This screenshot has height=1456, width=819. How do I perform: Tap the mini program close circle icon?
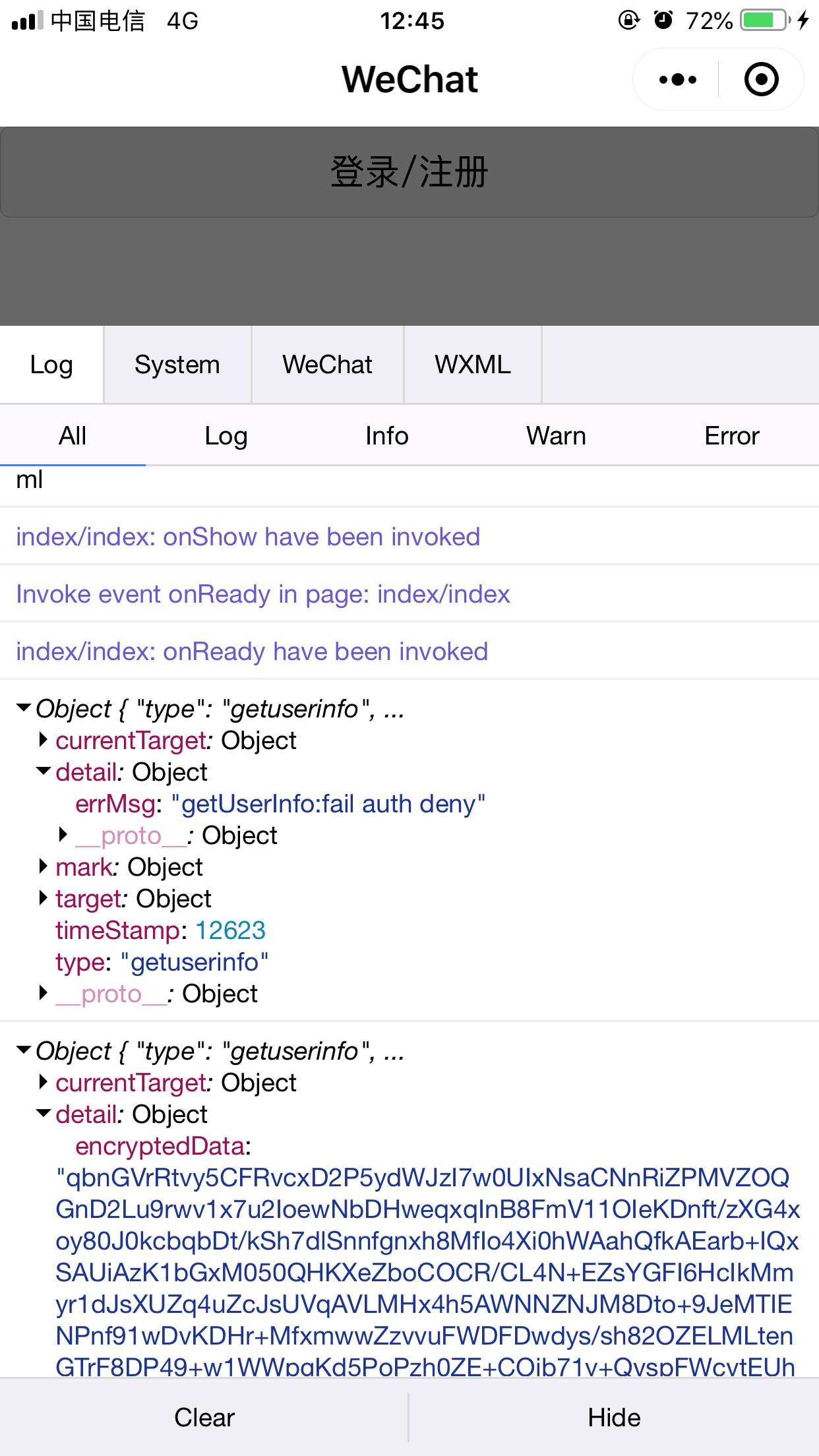[761, 80]
